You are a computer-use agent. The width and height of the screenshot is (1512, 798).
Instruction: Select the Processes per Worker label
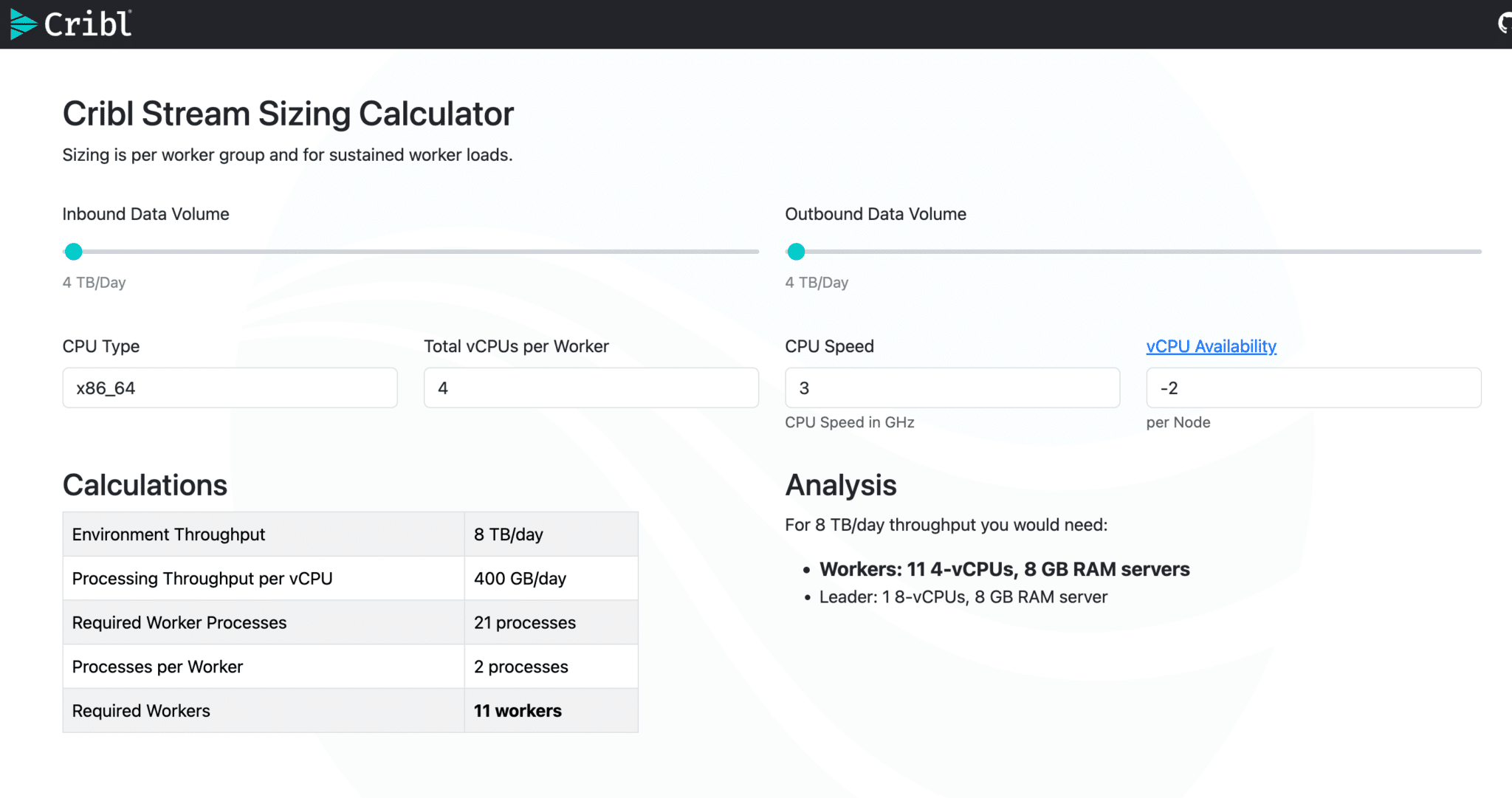157,667
